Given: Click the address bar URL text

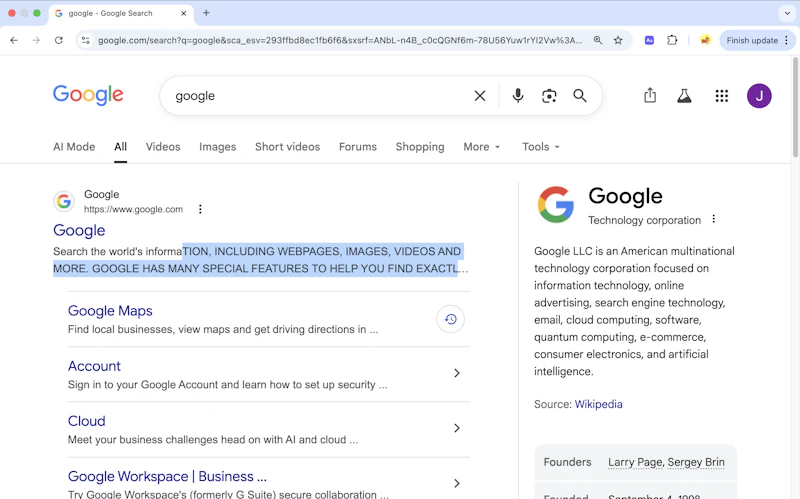Looking at the screenshot, I should (x=340, y=40).
